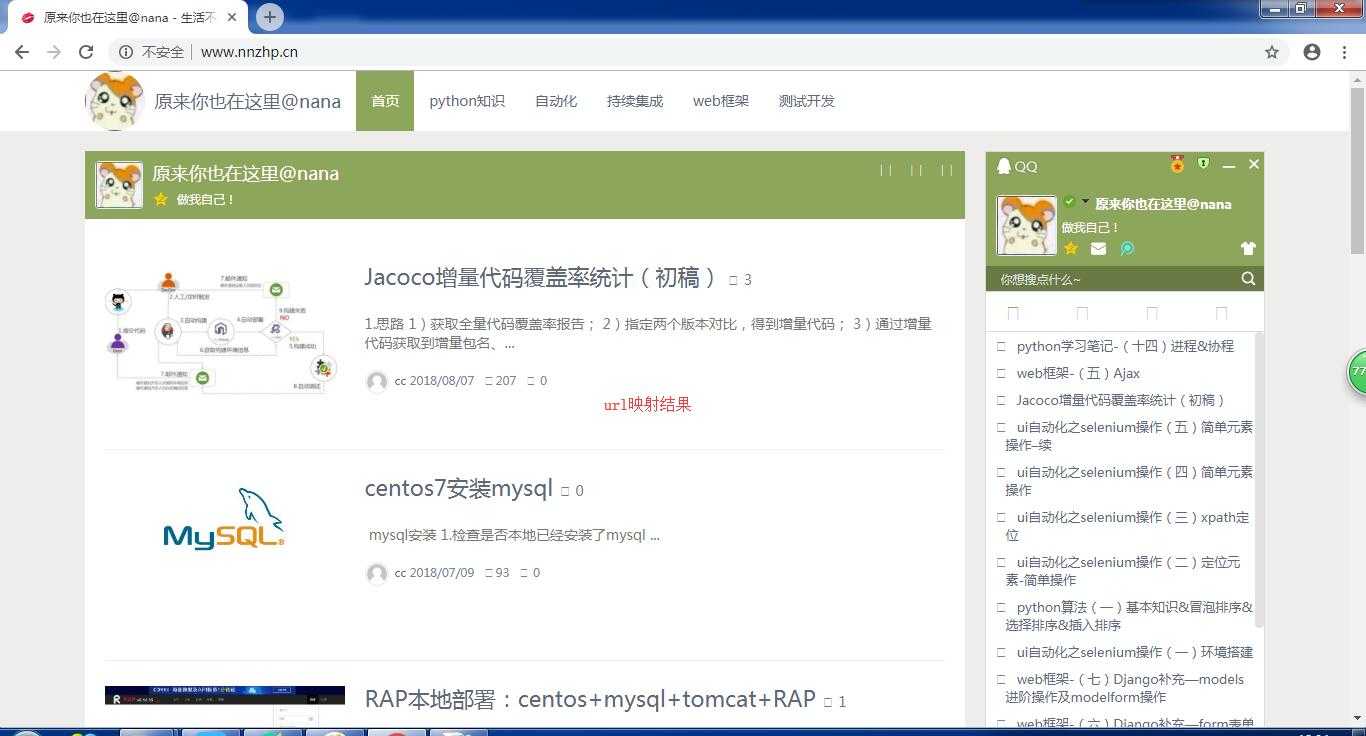Click the RAP article thumbnail
Image resolution: width=1366 pixels, height=736 pixels.
(225, 706)
